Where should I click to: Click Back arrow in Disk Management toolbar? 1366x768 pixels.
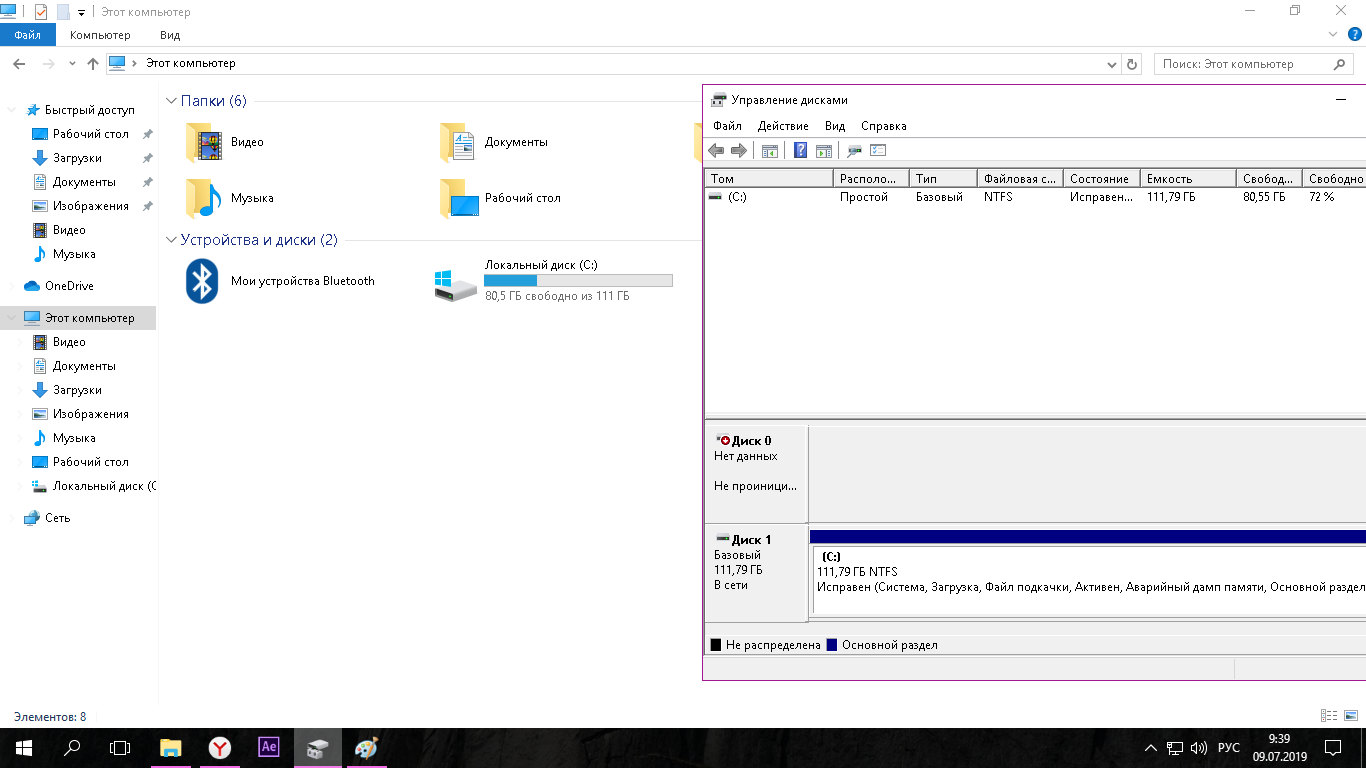point(716,151)
